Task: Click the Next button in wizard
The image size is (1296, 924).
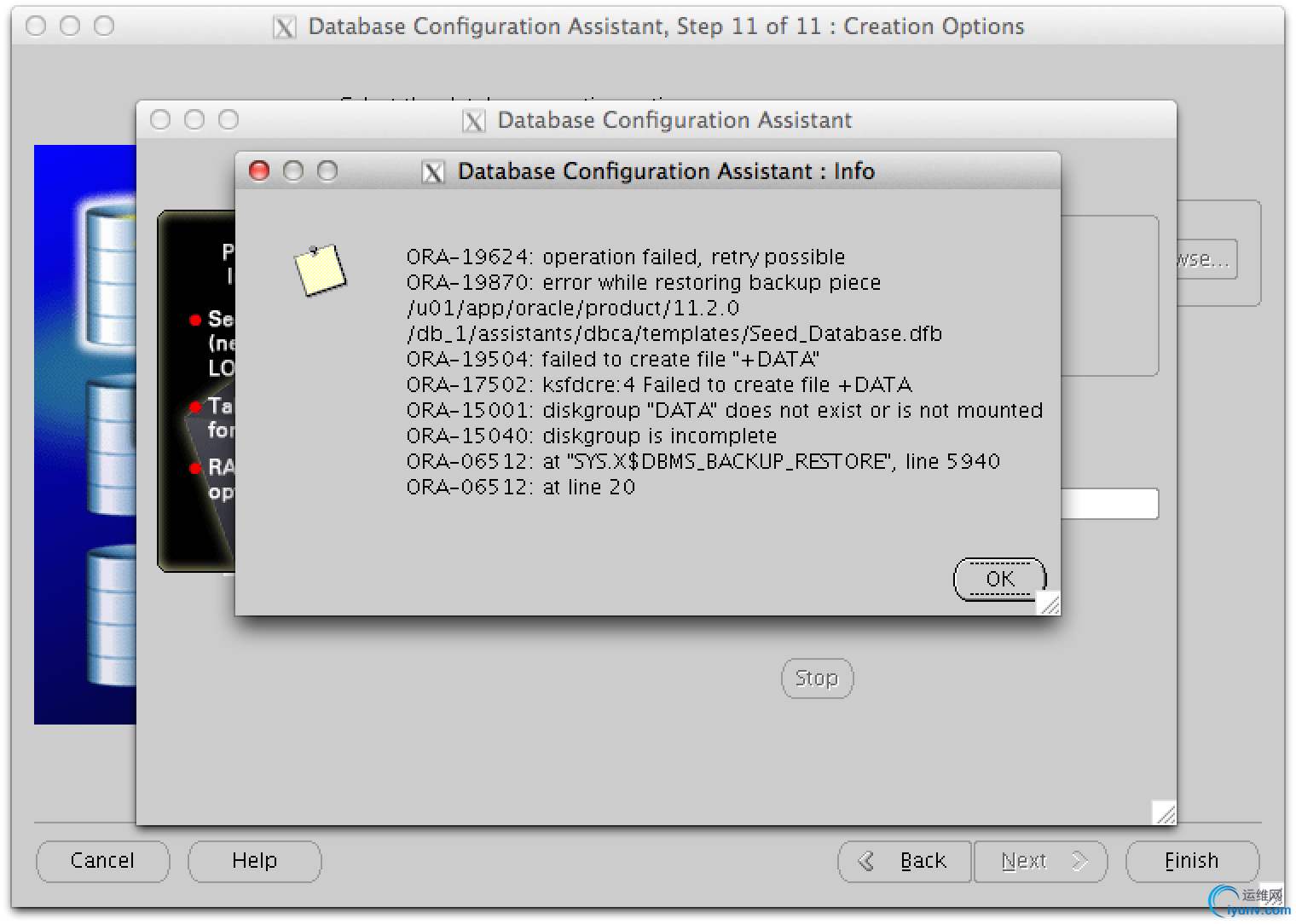Action: click(1040, 861)
